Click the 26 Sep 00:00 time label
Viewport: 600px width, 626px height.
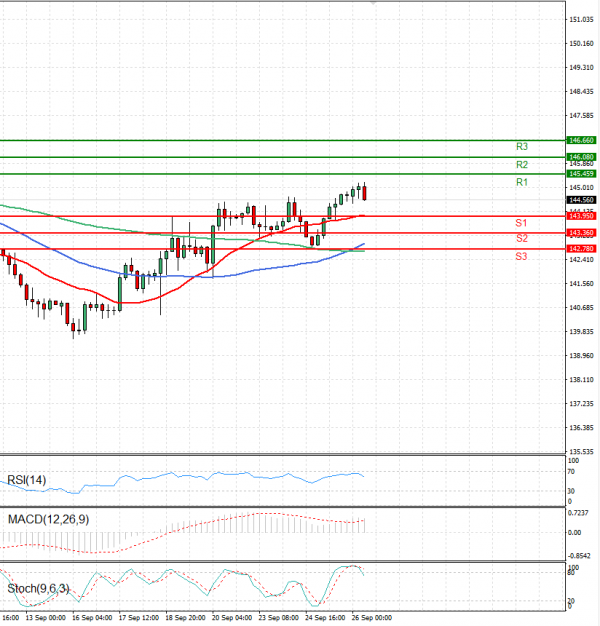point(372,618)
